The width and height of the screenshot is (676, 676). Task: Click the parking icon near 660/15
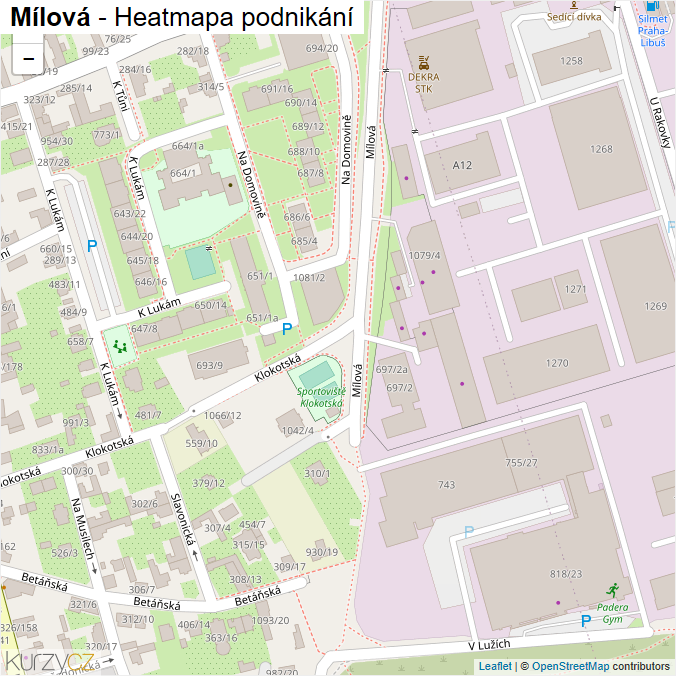coord(92,246)
